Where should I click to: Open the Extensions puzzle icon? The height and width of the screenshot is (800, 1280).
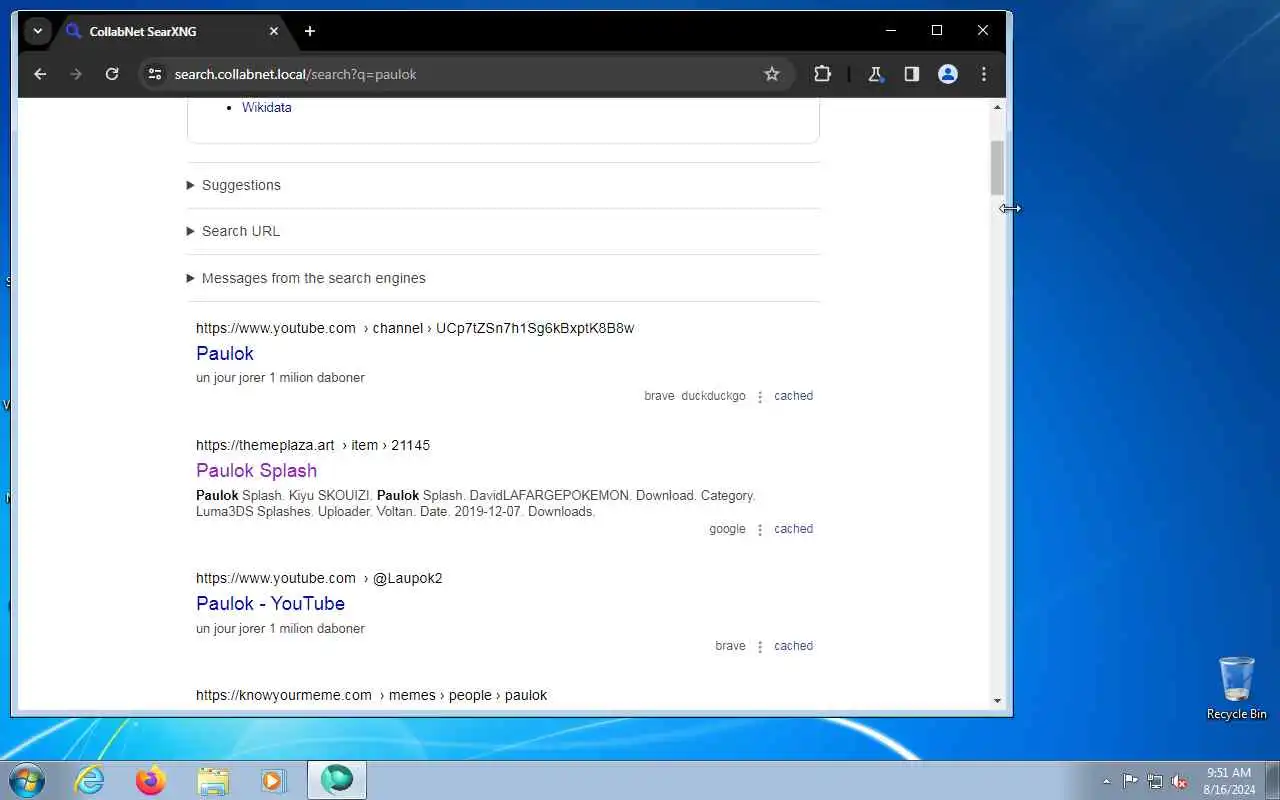pos(822,74)
